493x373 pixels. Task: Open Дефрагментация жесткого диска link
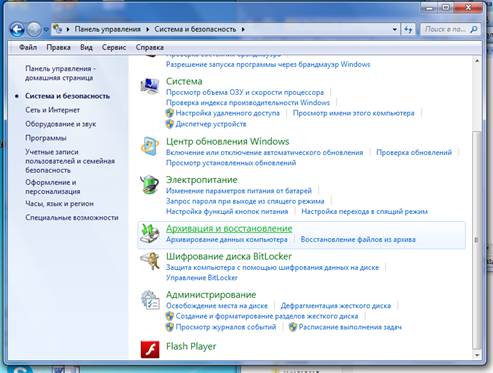coord(335,306)
